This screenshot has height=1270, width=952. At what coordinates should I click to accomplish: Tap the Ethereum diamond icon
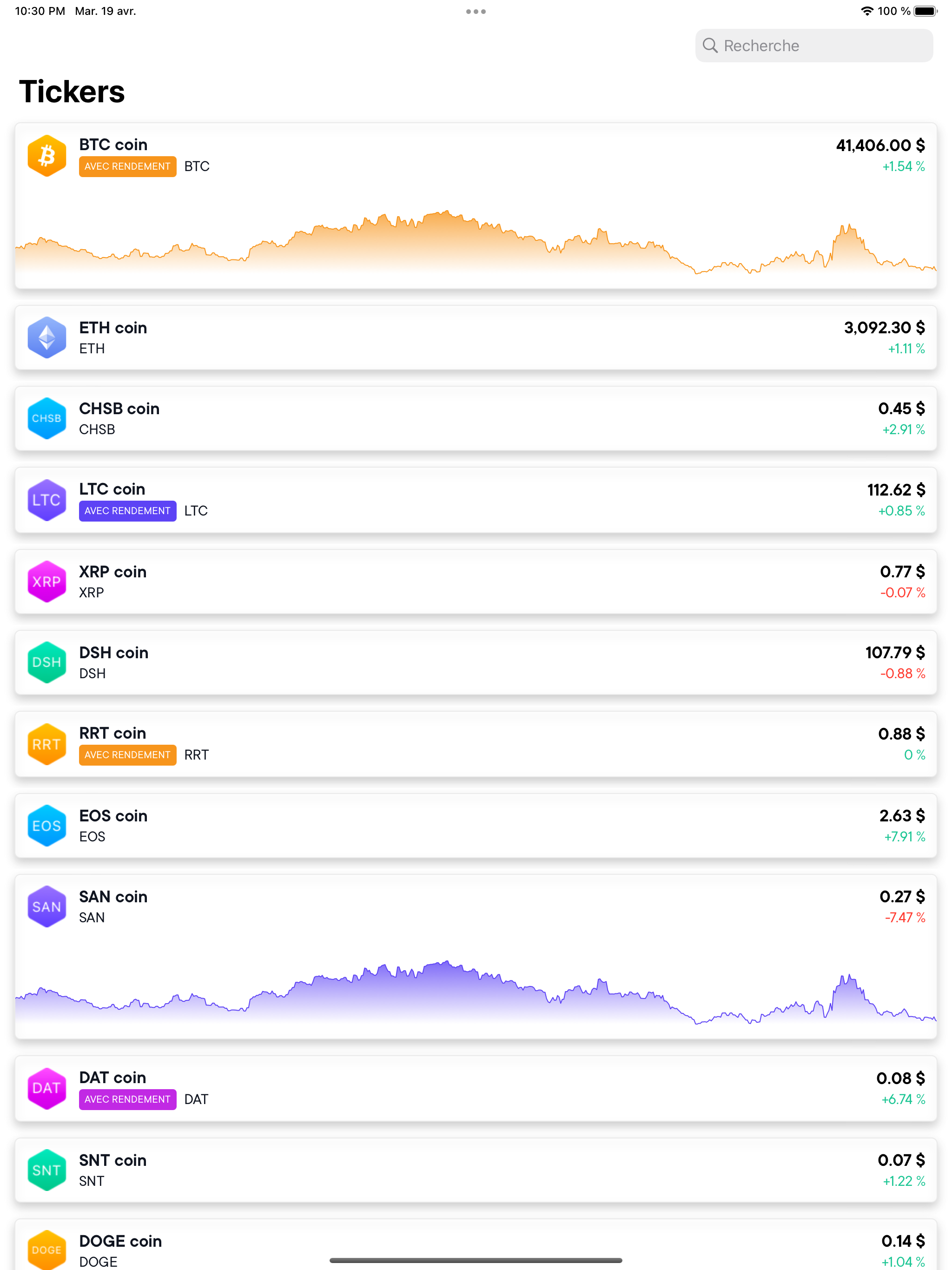[46, 337]
